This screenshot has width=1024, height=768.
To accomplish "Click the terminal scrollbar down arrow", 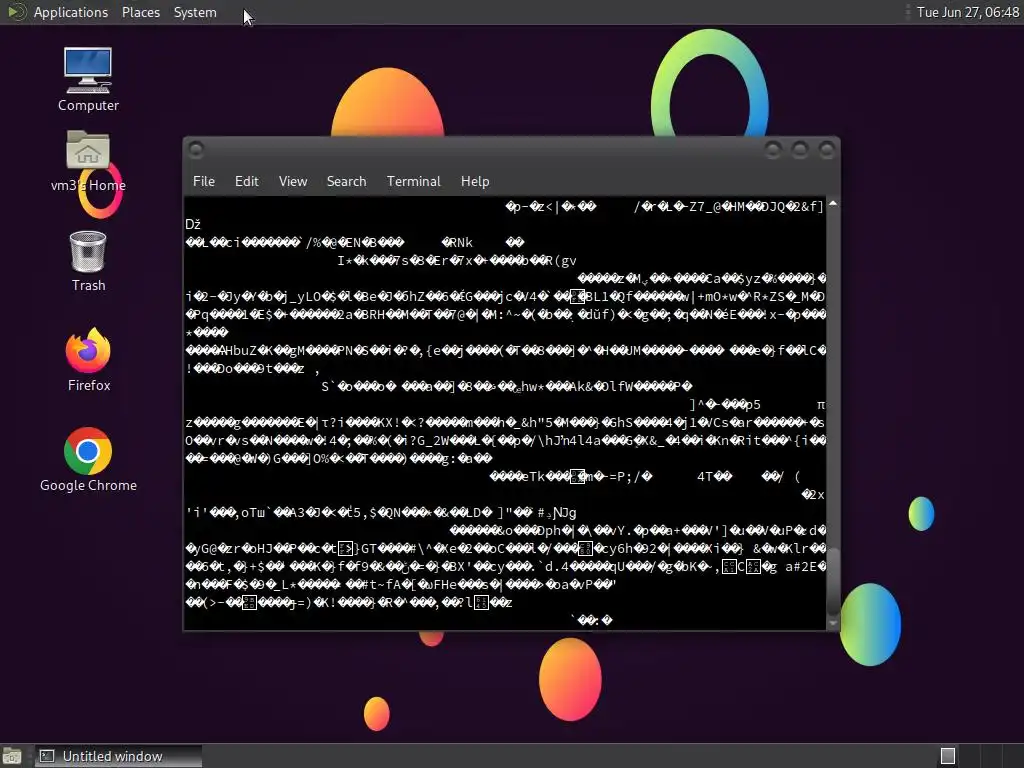I will [833, 624].
